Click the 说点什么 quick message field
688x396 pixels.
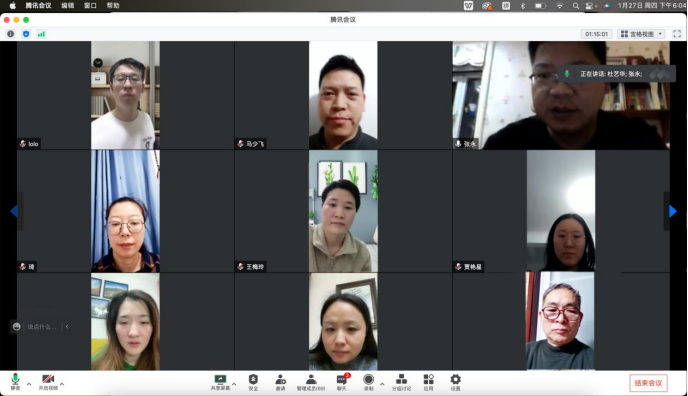point(42,327)
